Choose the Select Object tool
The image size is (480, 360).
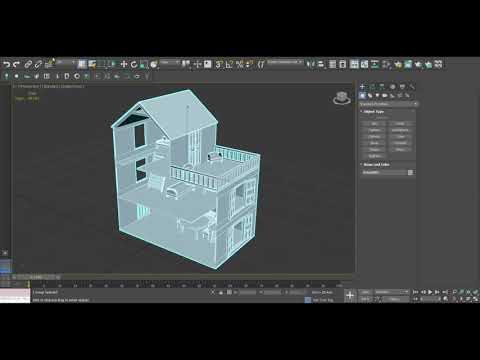[82, 64]
